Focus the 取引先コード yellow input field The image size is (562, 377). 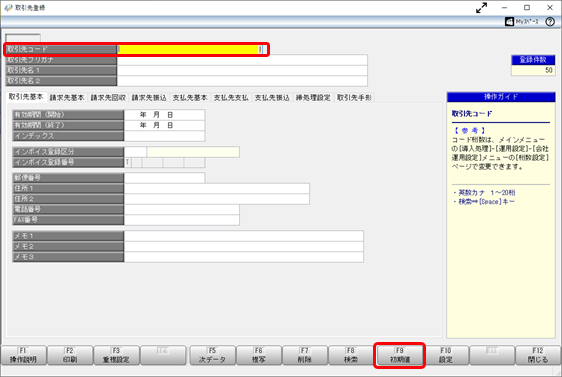[x=188, y=49]
